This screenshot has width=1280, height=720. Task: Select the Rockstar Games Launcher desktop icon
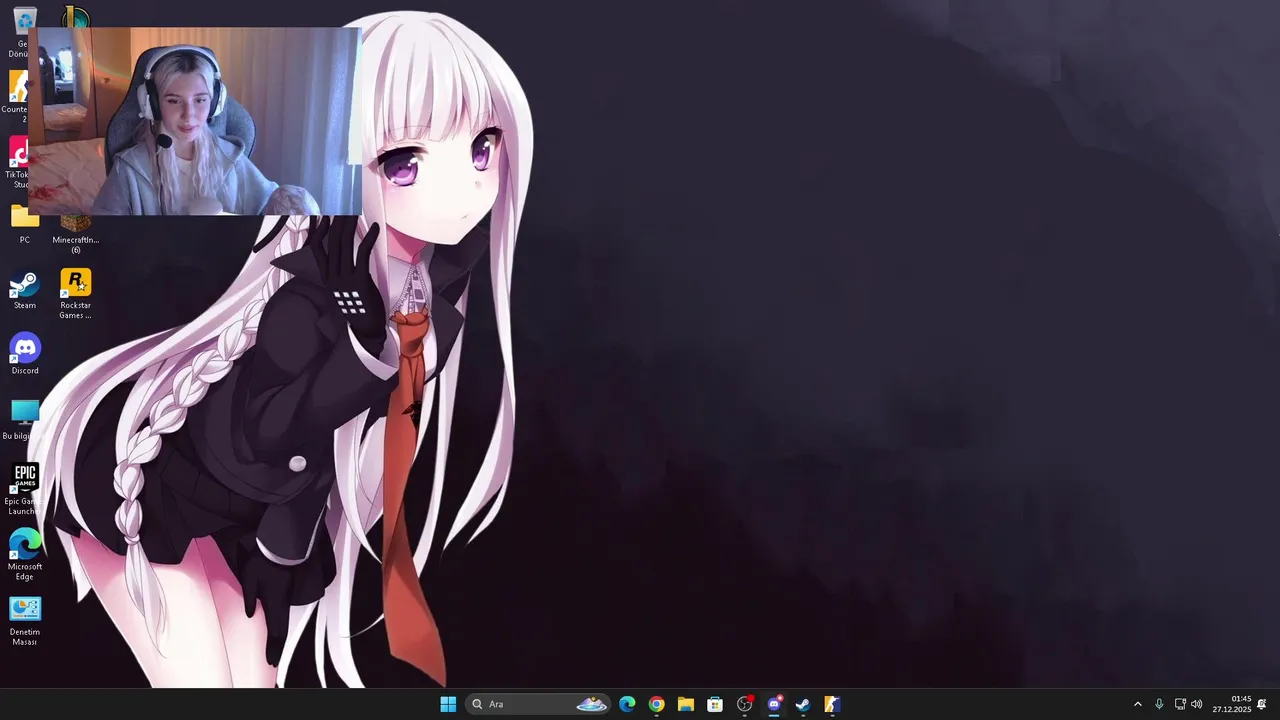point(76,294)
